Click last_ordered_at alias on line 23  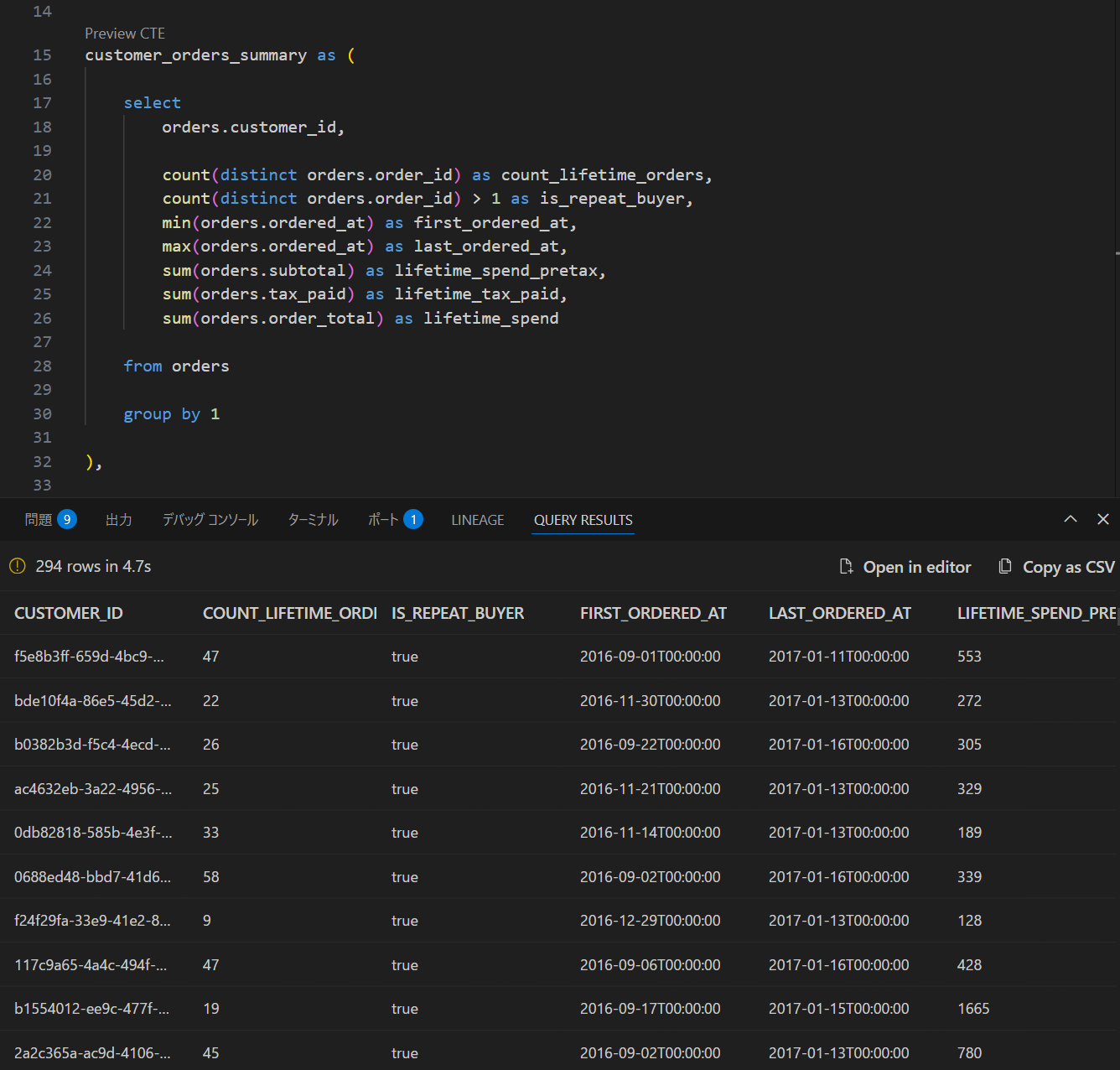tap(486, 247)
